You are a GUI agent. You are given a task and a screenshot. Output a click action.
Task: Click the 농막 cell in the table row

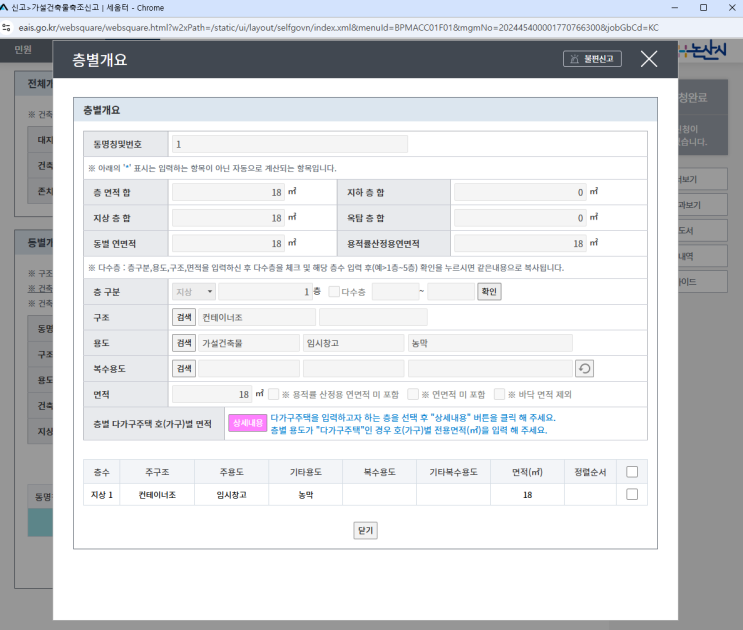306,495
